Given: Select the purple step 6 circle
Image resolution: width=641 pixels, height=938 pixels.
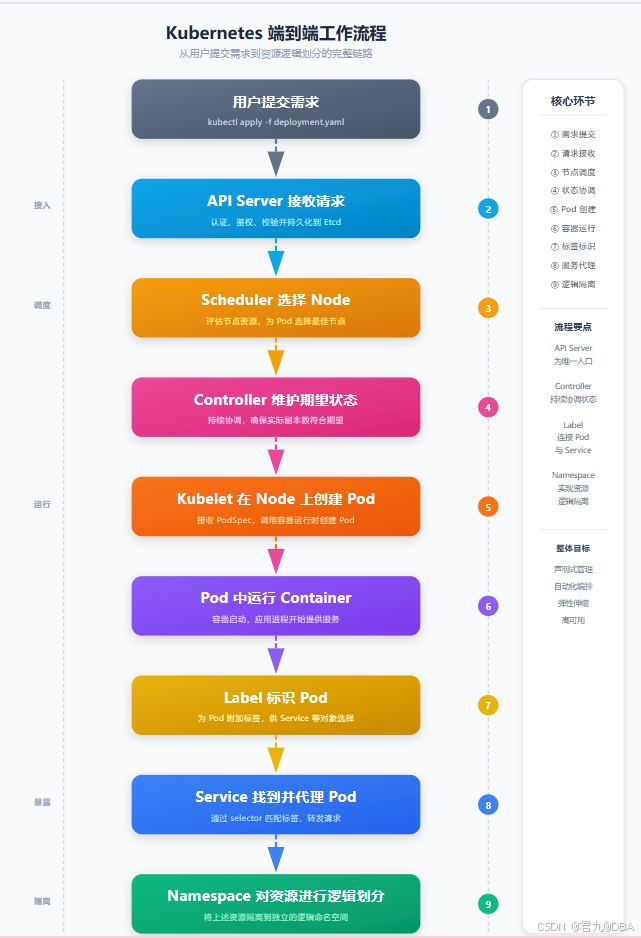Looking at the screenshot, I should tap(488, 606).
